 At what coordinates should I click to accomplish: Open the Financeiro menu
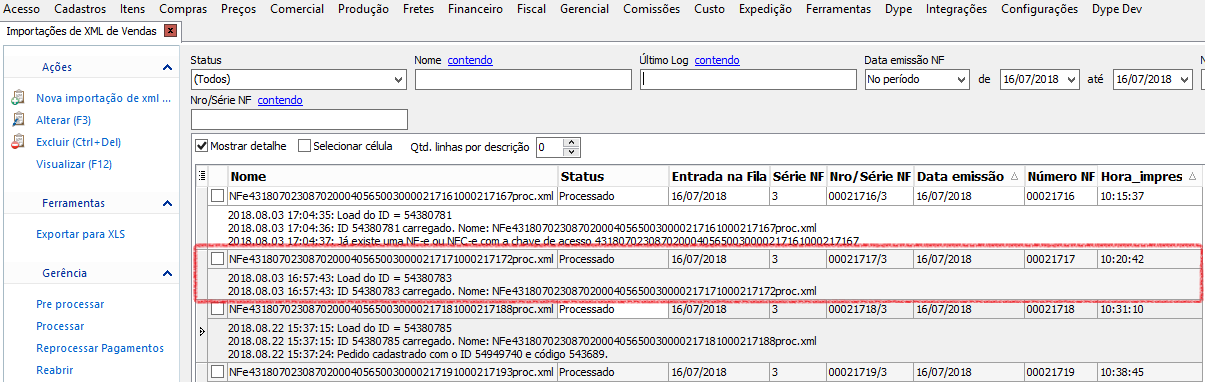point(475,9)
